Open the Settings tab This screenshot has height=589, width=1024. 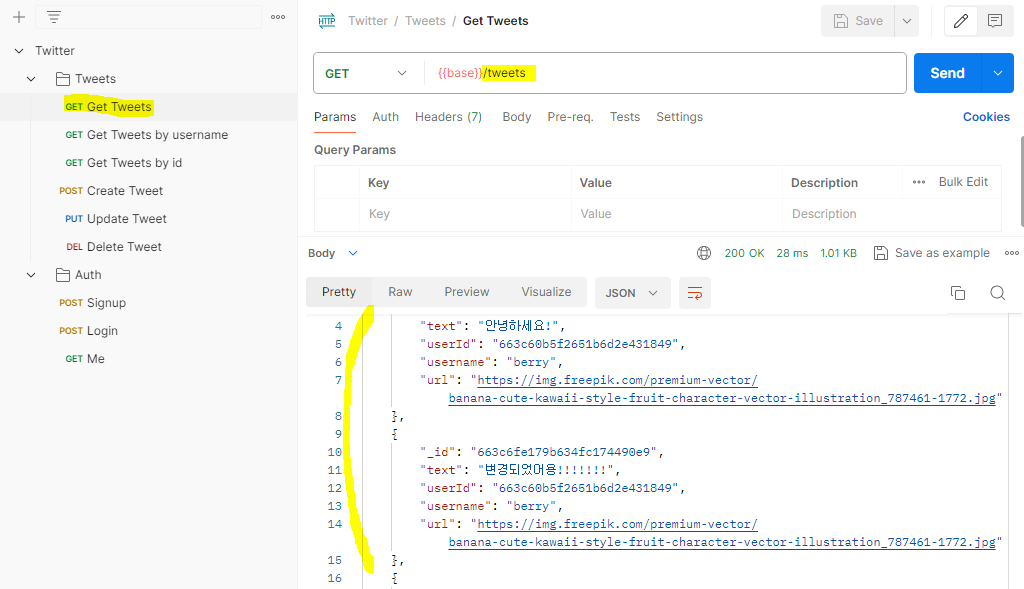tap(679, 117)
